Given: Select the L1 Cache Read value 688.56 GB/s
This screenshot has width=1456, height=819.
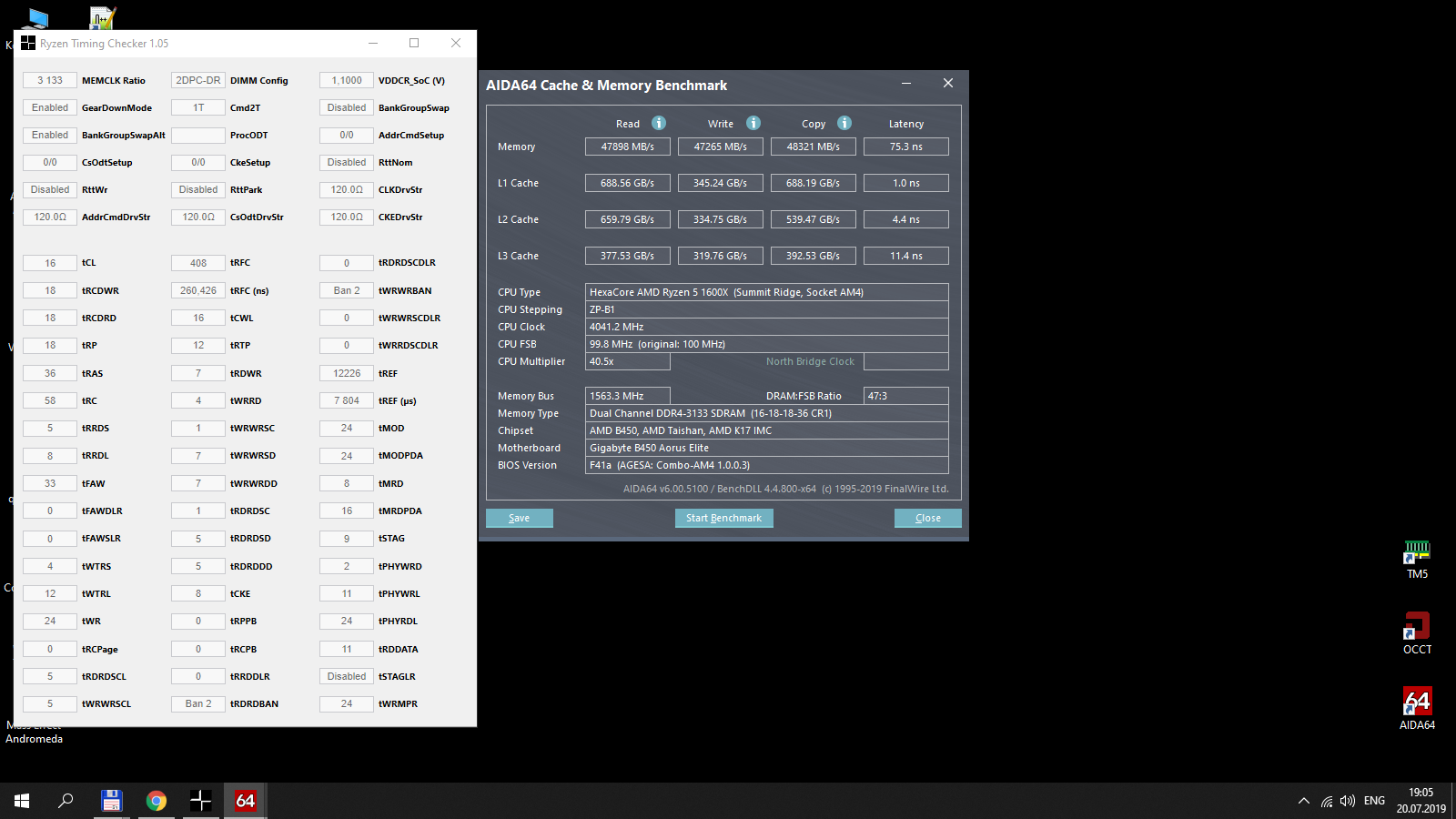Looking at the screenshot, I should pos(628,183).
